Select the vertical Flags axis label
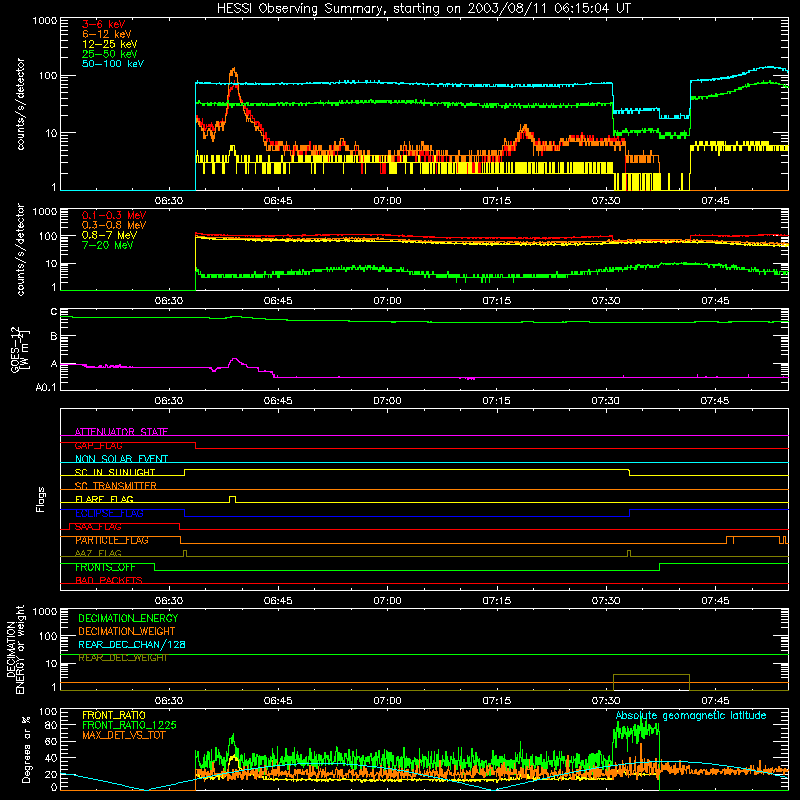800x800 pixels. pos(41,499)
